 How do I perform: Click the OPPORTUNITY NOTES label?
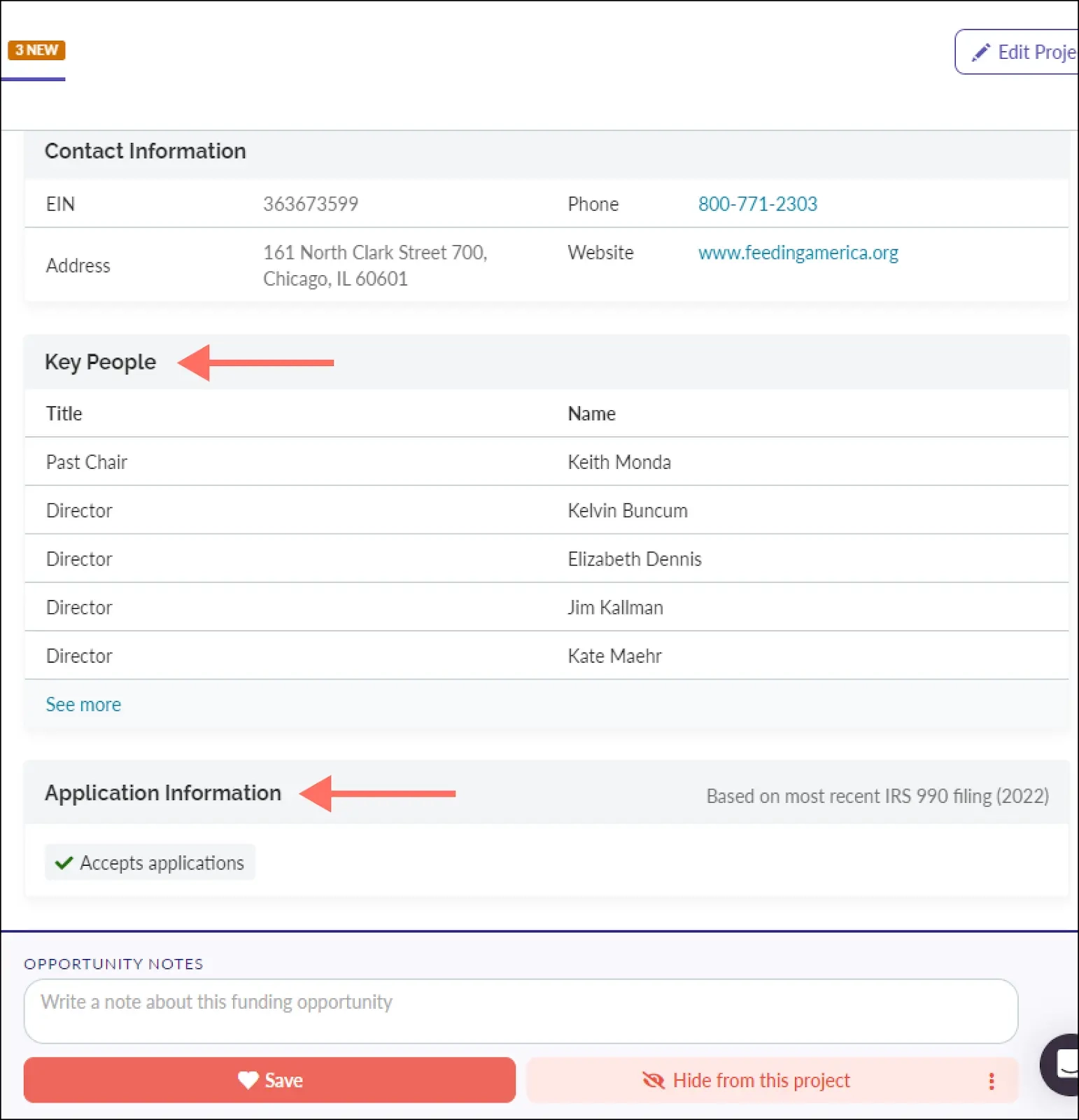coord(113,964)
